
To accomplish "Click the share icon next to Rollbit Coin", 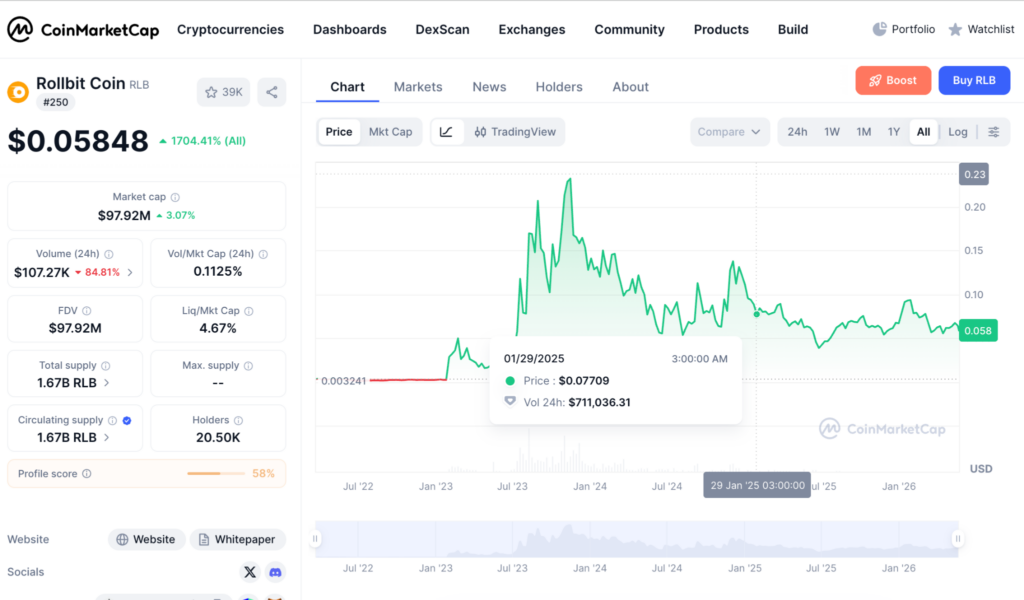I will [x=272, y=92].
